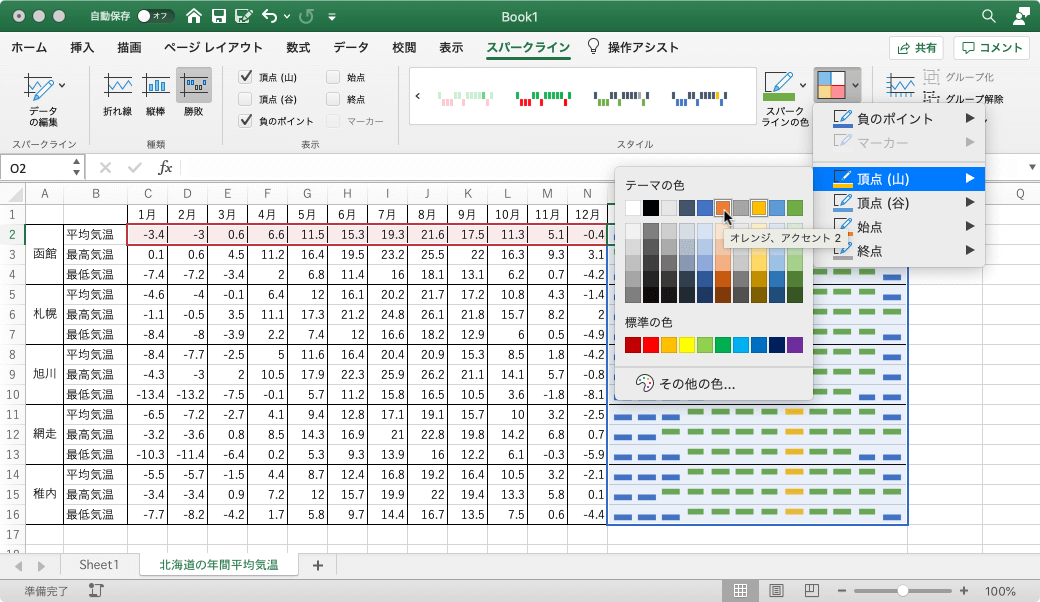
Task: Open その他の色 more colors option
Action: [697, 383]
